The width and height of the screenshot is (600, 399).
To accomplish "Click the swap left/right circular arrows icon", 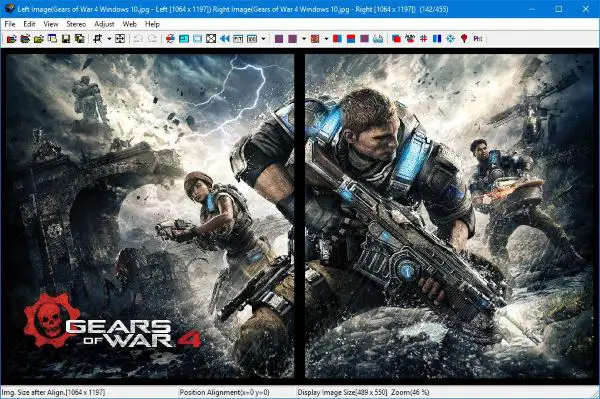I will tap(170, 39).
